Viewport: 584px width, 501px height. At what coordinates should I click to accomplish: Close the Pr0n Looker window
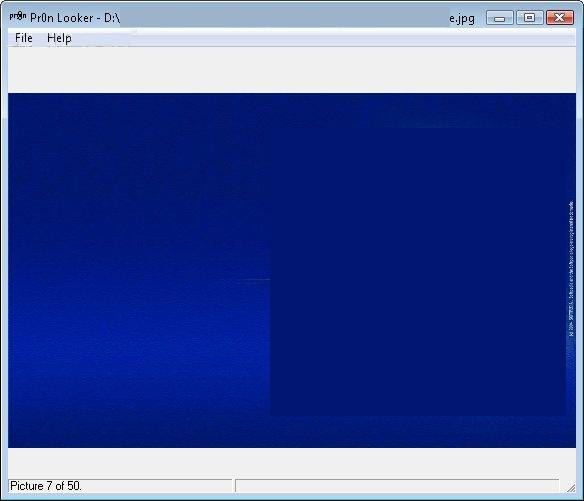pyautogui.click(x=559, y=18)
